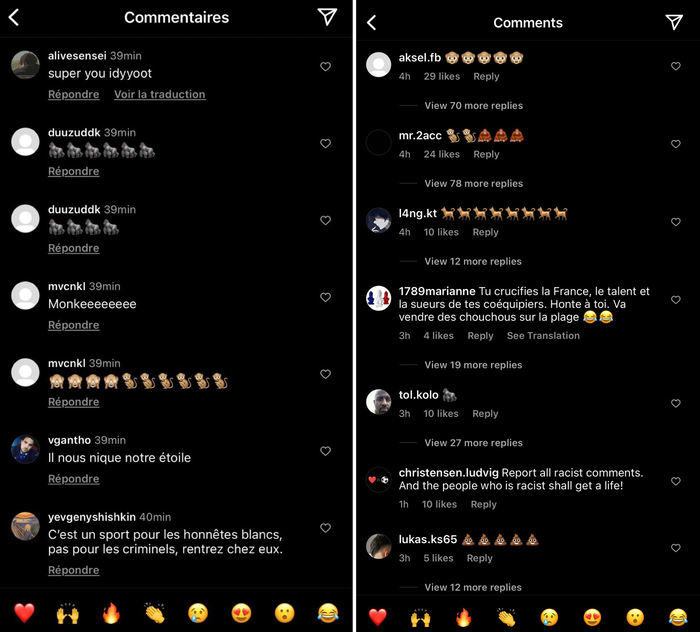The height and width of the screenshot is (632, 700).
Task: Tap Répondre under vgantho's comment
Action: (74, 478)
